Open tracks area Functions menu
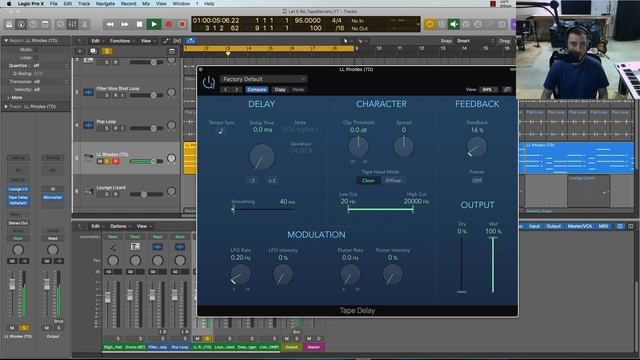This screenshot has height=360, width=640. [x=121, y=41]
